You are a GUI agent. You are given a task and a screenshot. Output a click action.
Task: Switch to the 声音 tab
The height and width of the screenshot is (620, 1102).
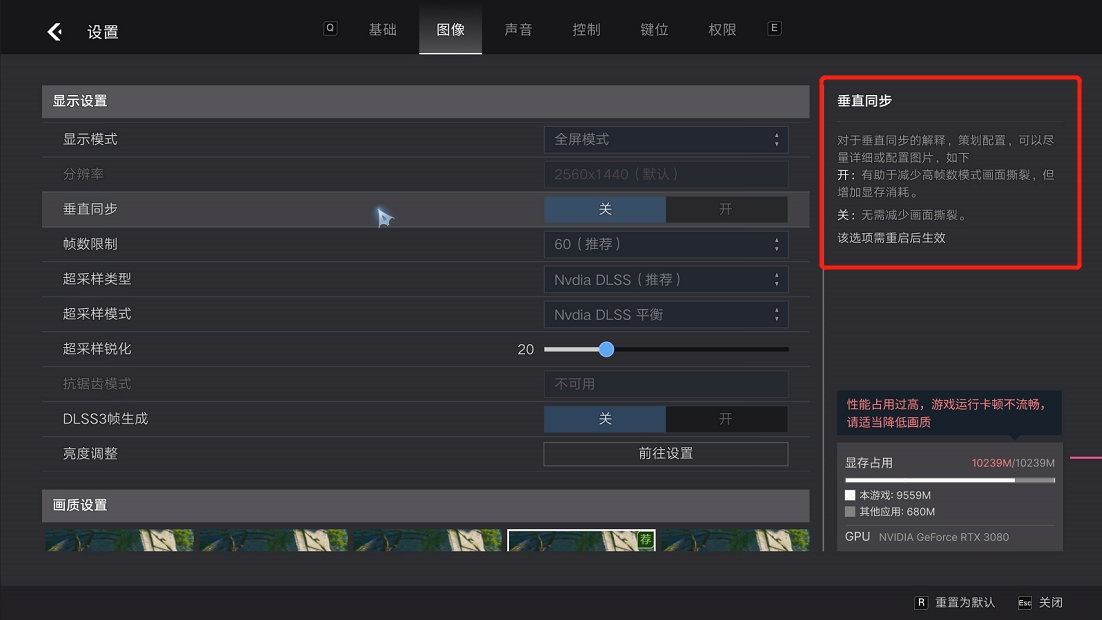pyautogui.click(x=518, y=29)
